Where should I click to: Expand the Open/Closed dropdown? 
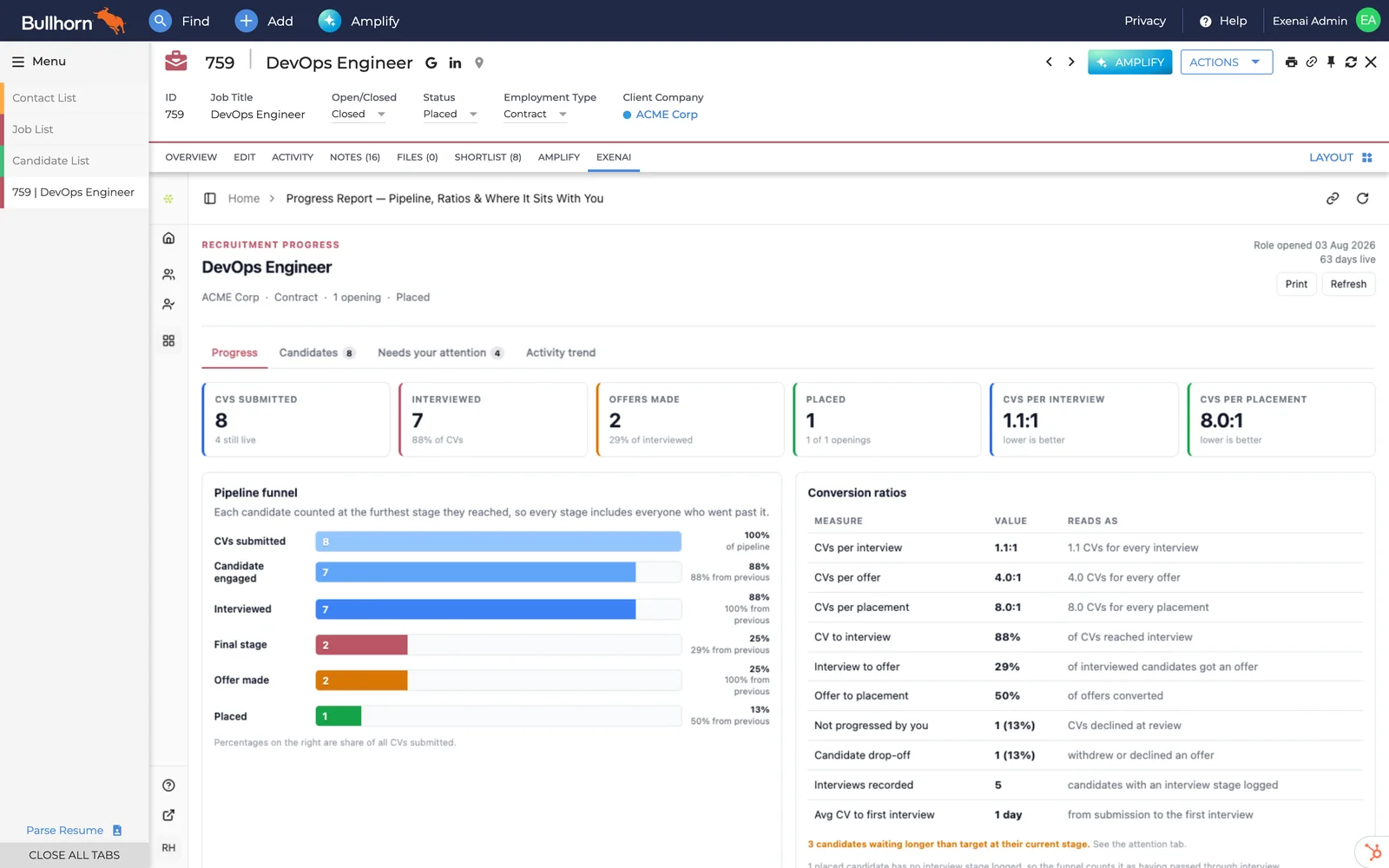point(359,115)
